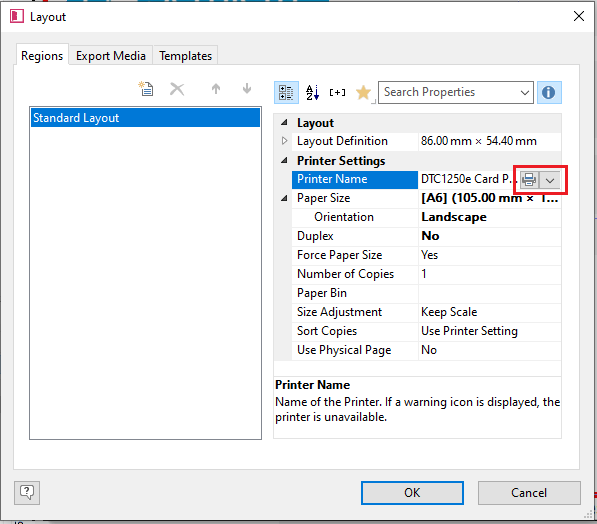The image size is (597, 524).
Task: Select the Standard Layout list entry
Action: pyautogui.click(x=145, y=118)
